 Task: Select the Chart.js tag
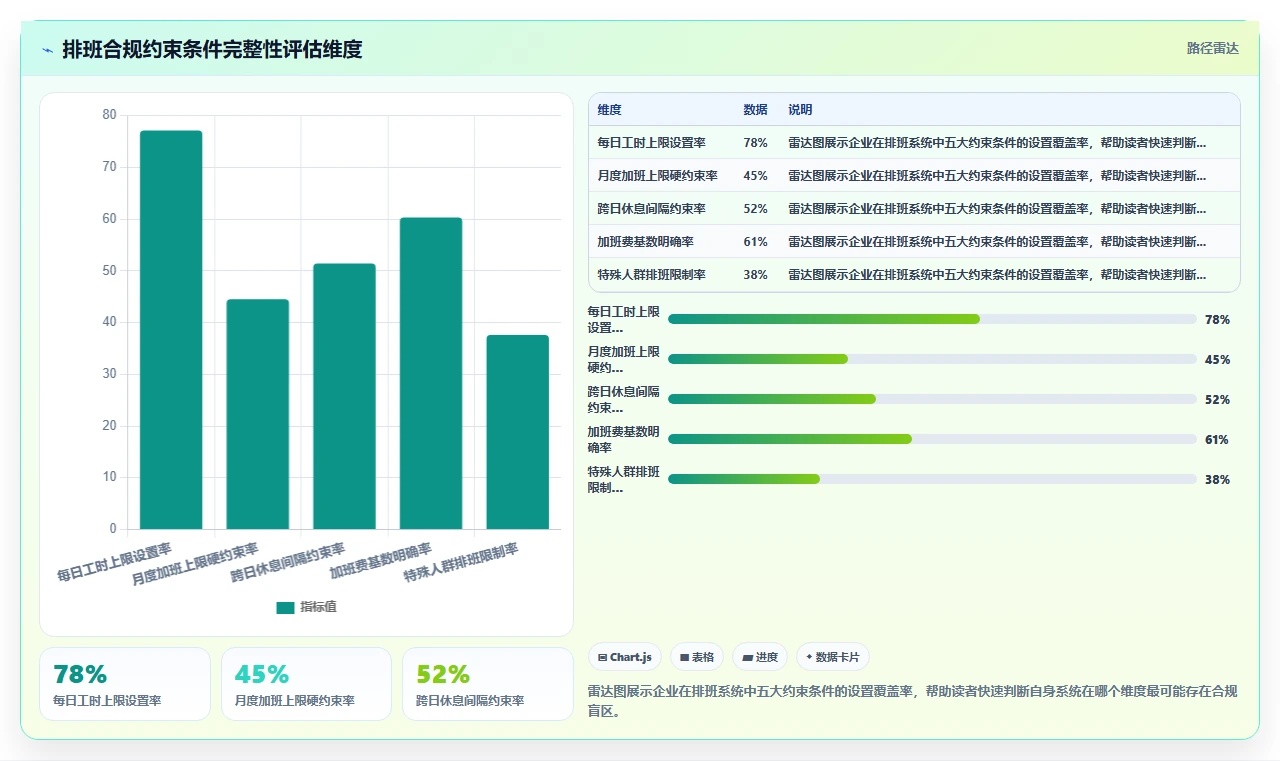pyautogui.click(x=625, y=657)
